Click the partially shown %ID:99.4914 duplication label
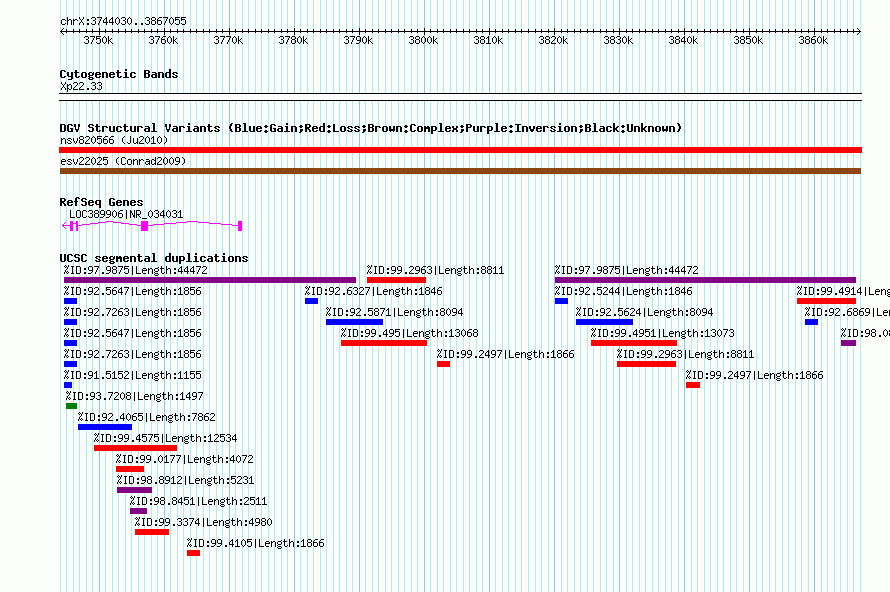Image resolution: width=890 pixels, height=592 pixels. pyautogui.click(x=843, y=291)
